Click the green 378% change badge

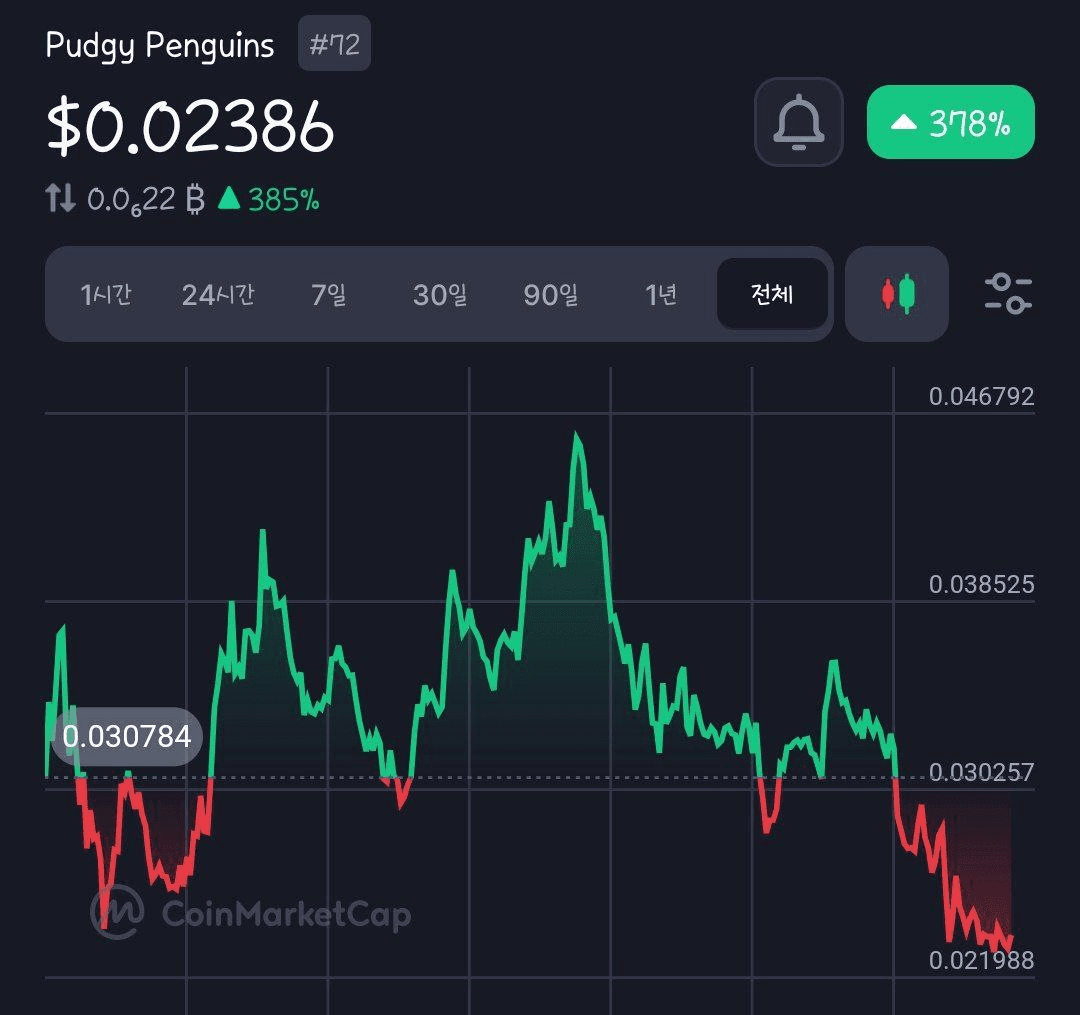point(951,122)
